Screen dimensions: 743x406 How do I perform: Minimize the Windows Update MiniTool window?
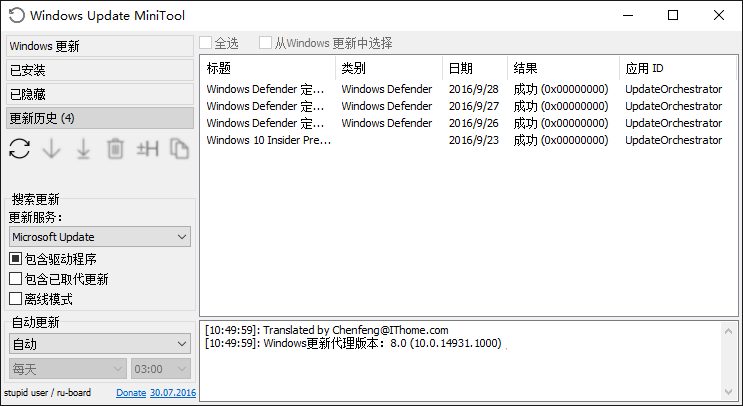coord(628,15)
